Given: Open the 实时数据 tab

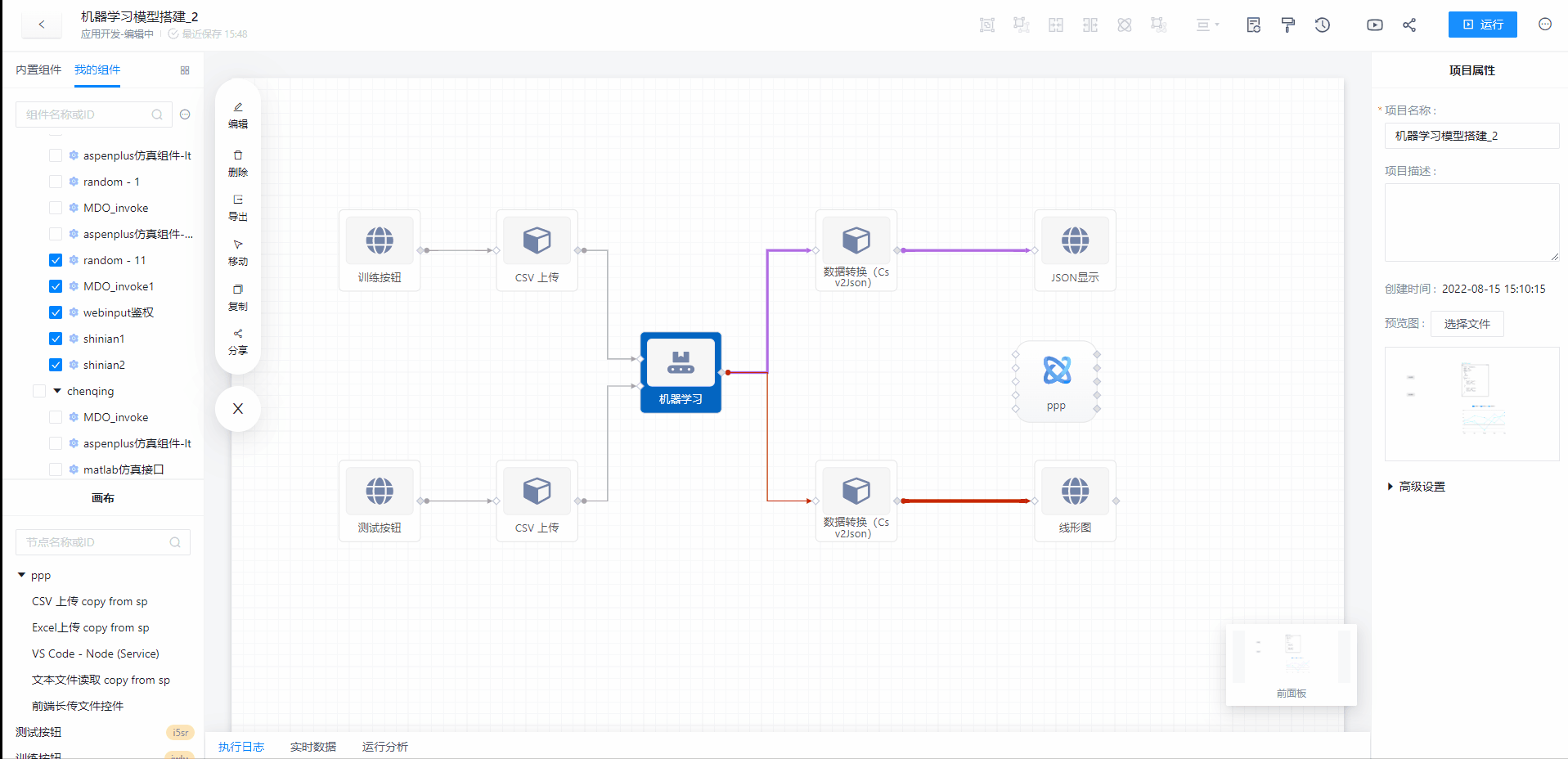Looking at the screenshot, I should tap(312, 747).
